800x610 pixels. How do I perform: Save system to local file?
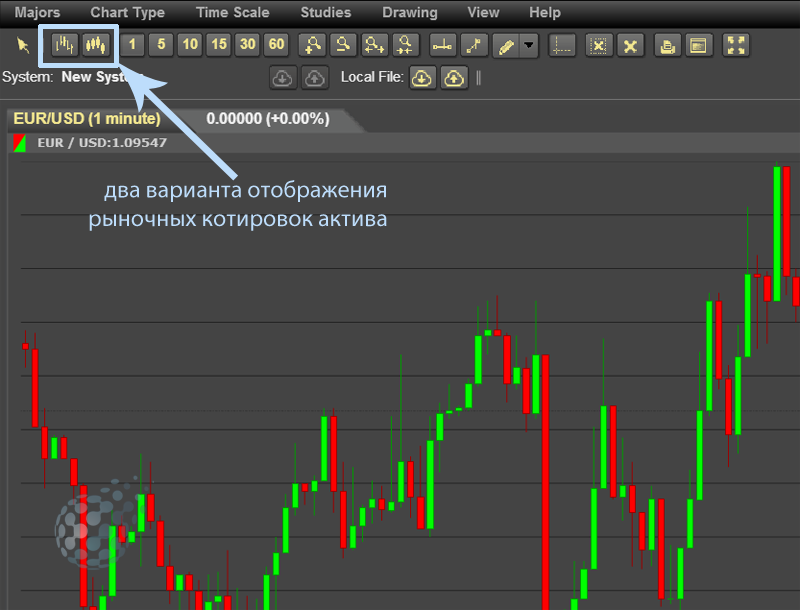coord(454,78)
